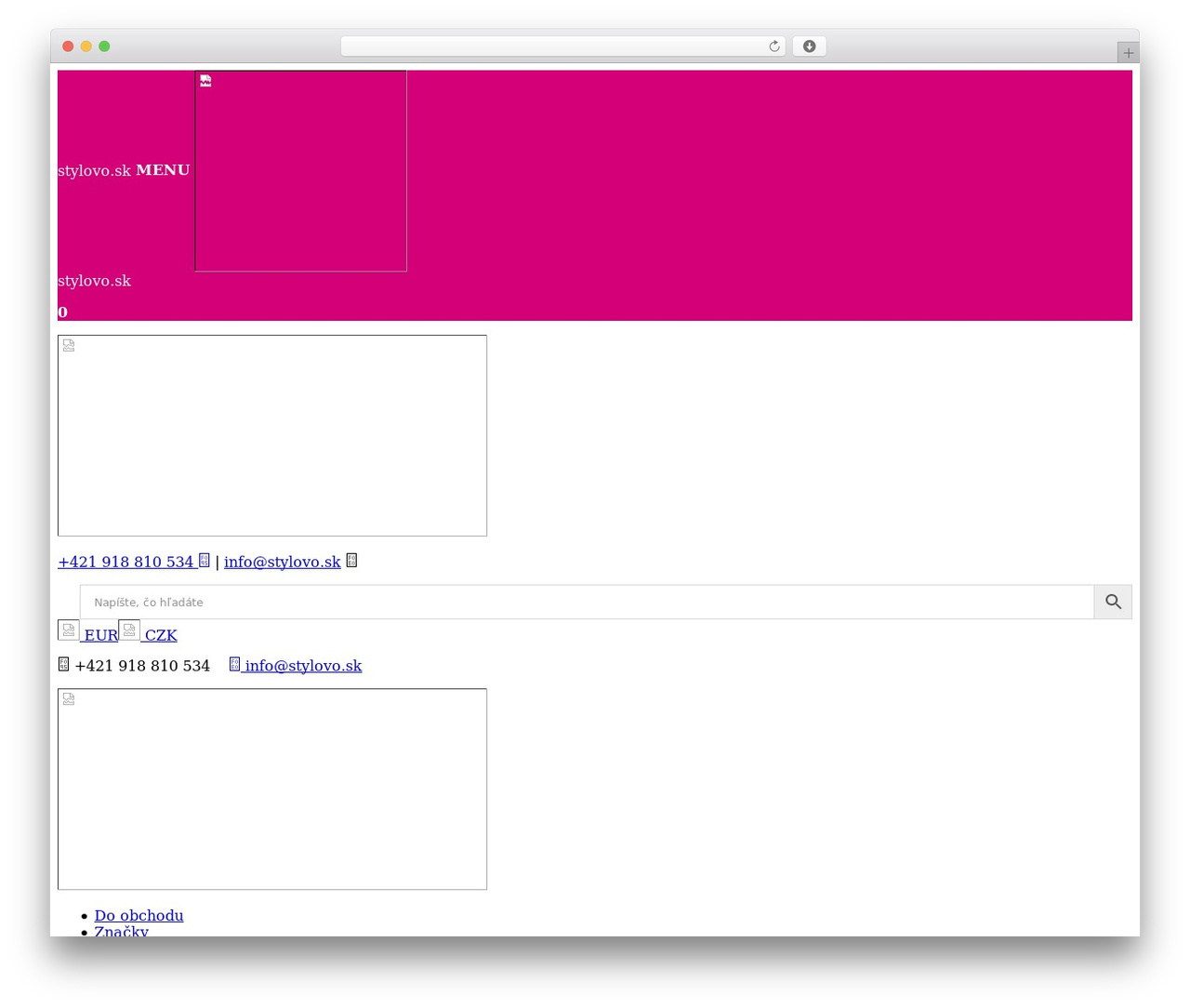1190x1008 pixels.
Task: Switch currency to CZK
Action: 161,635
